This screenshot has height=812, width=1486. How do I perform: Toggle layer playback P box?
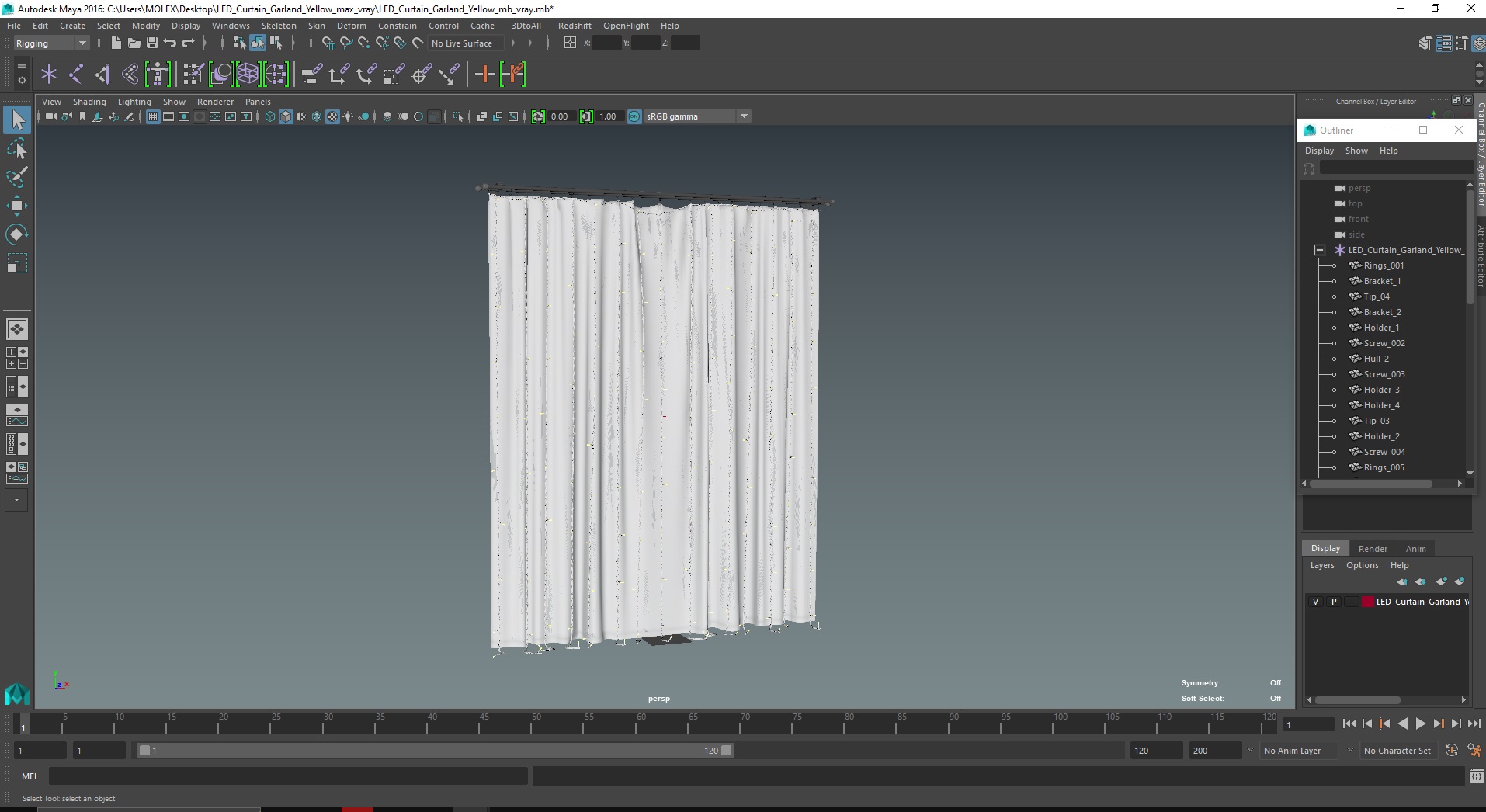[x=1334, y=602]
